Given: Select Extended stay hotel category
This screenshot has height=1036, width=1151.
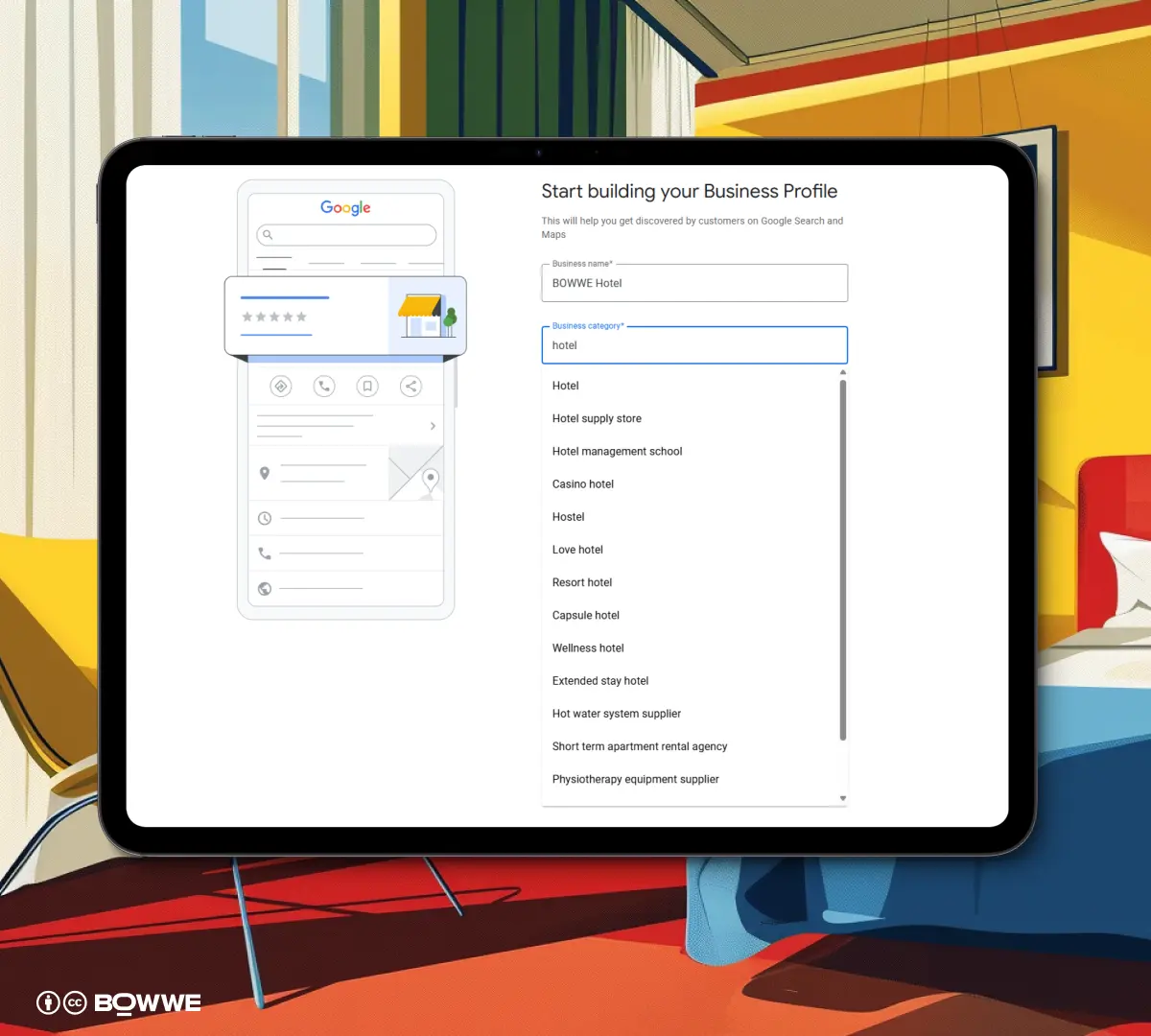Looking at the screenshot, I should click(x=691, y=681).
